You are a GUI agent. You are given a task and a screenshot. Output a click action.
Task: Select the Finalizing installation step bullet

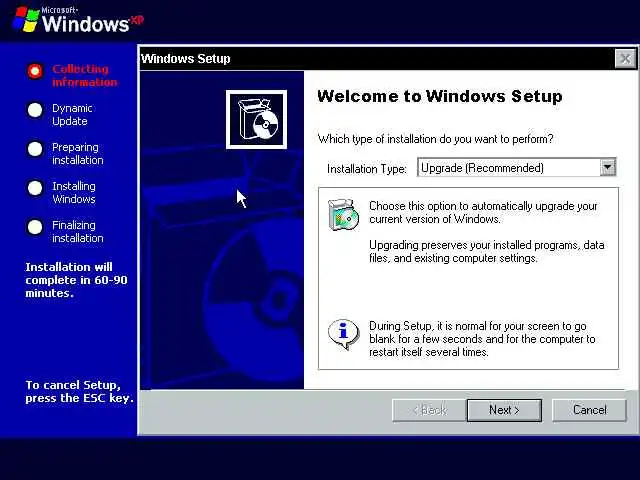coord(35,227)
